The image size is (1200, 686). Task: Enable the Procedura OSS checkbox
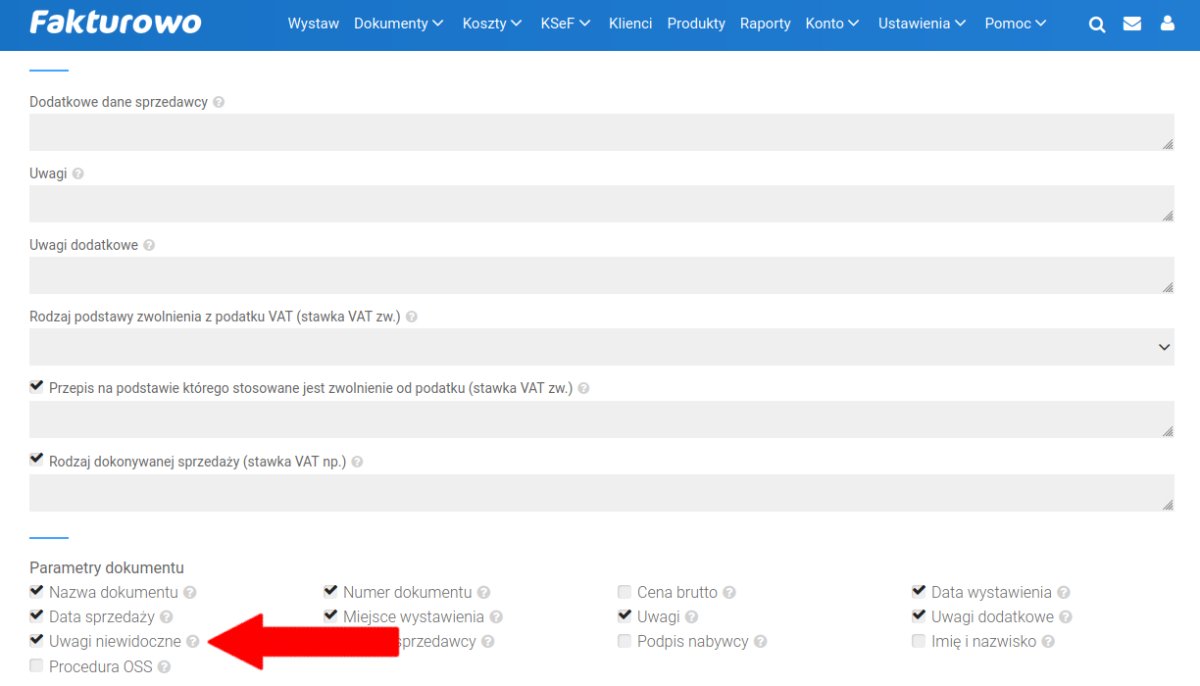[37, 666]
